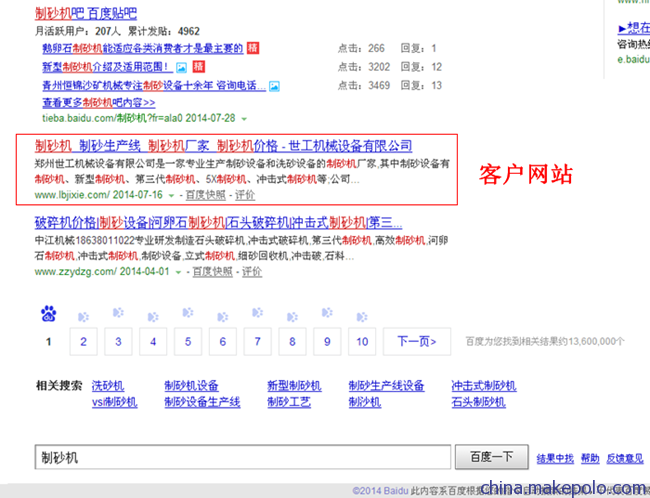The image size is (650, 498).
Task: Click 下一页 next page button
Action: [417, 342]
